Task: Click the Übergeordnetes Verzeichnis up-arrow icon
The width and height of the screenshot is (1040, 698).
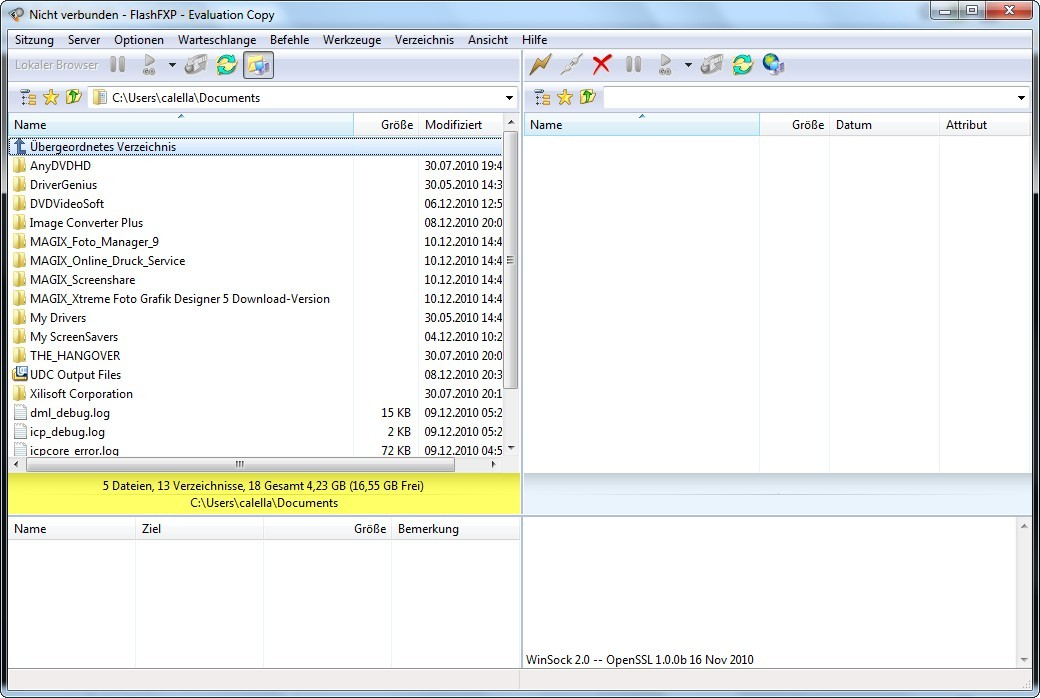Action: [20, 146]
